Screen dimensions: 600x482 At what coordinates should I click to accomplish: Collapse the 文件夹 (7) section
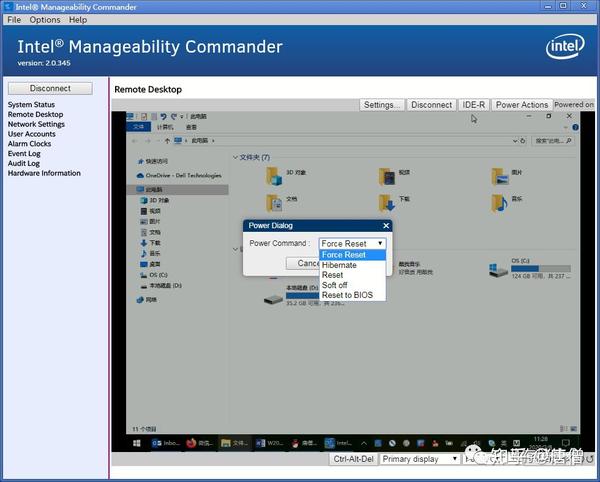point(235,157)
